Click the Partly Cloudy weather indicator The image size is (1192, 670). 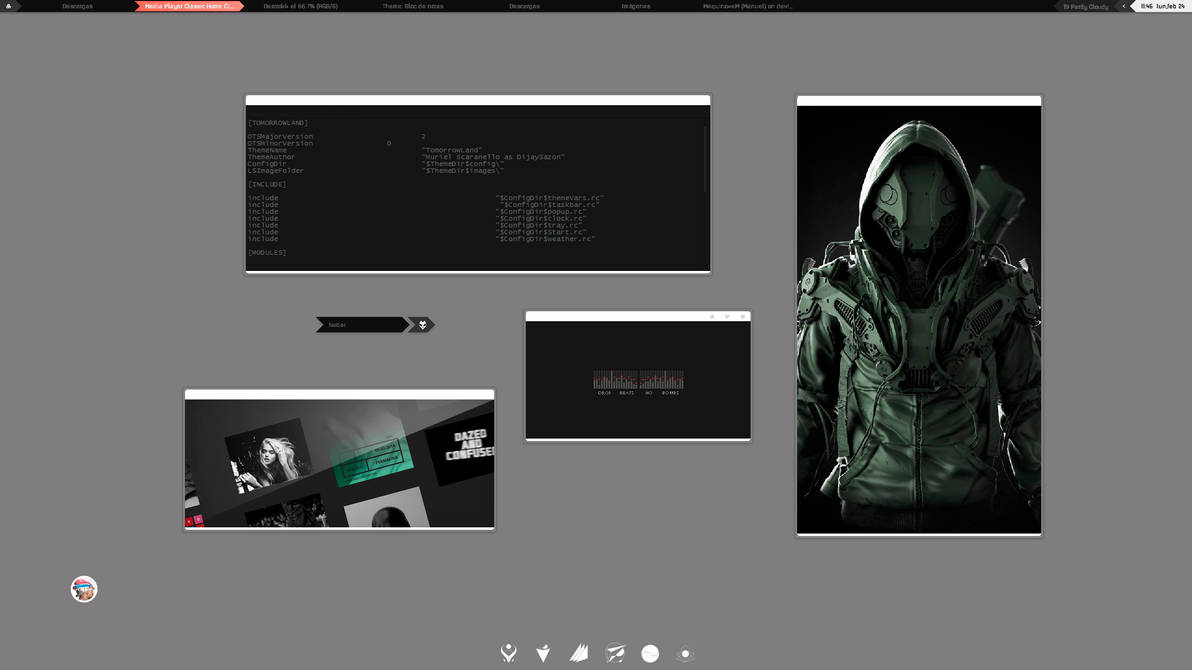1086,6
